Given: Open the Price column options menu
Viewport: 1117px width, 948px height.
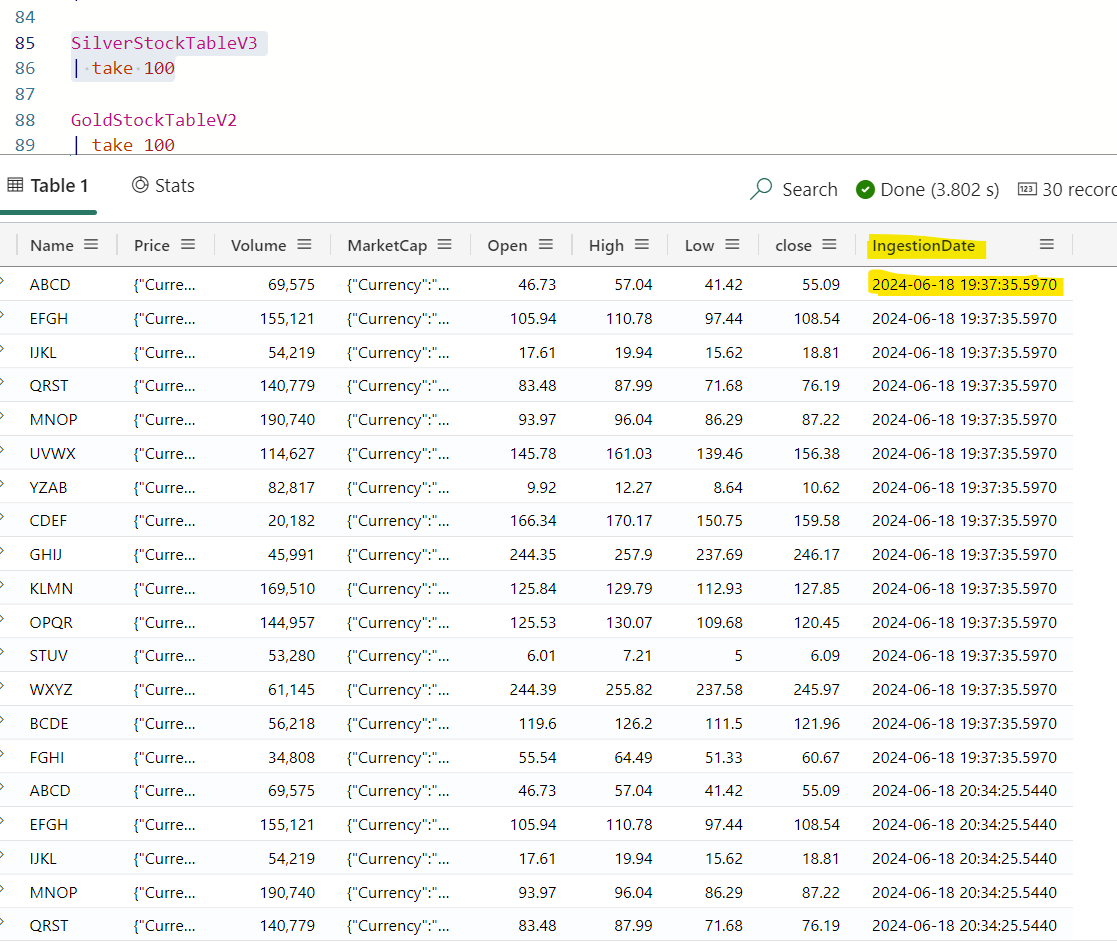Looking at the screenshot, I should click(190, 245).
